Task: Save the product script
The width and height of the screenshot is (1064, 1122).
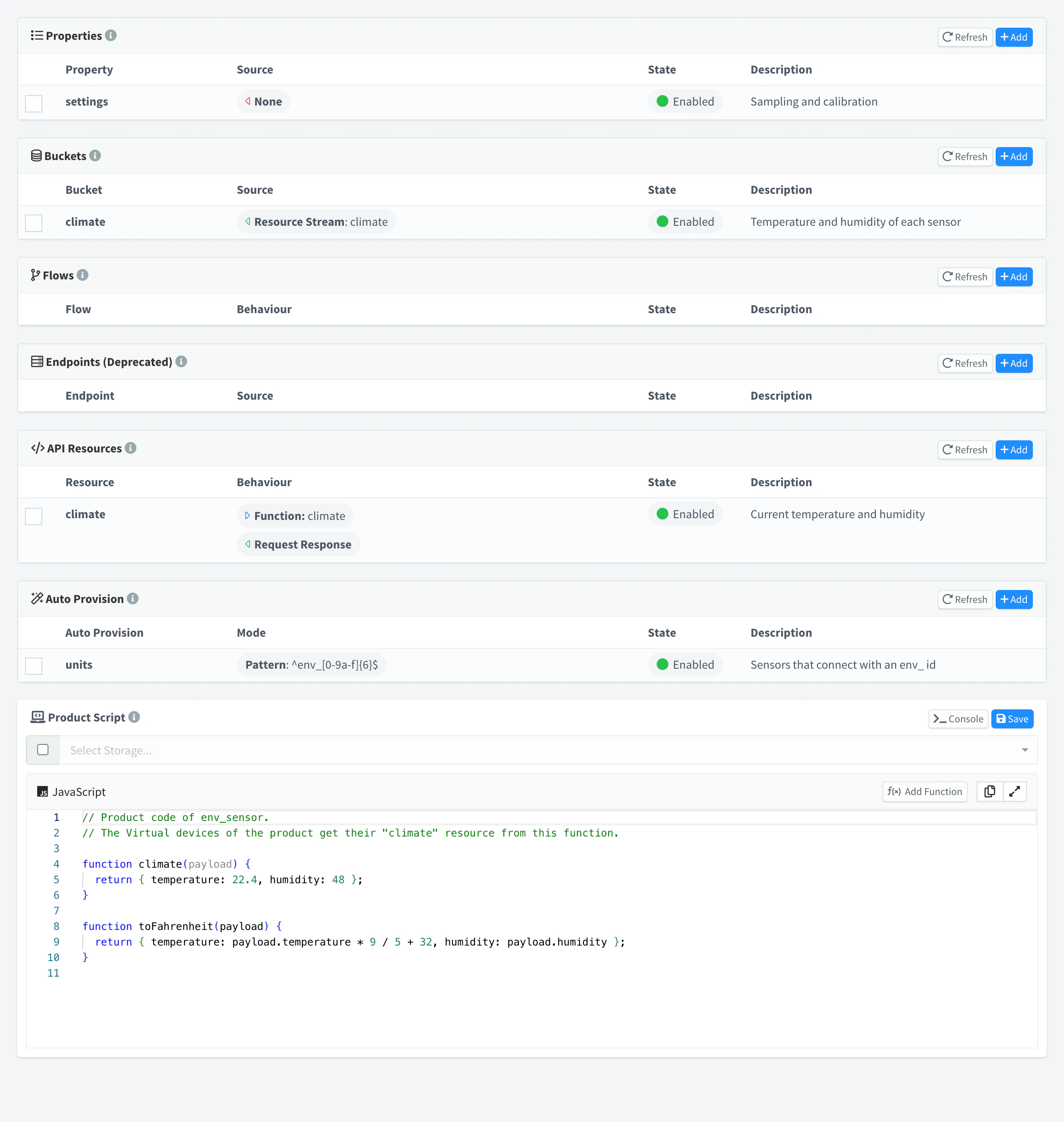Action: pos(1012,719)
